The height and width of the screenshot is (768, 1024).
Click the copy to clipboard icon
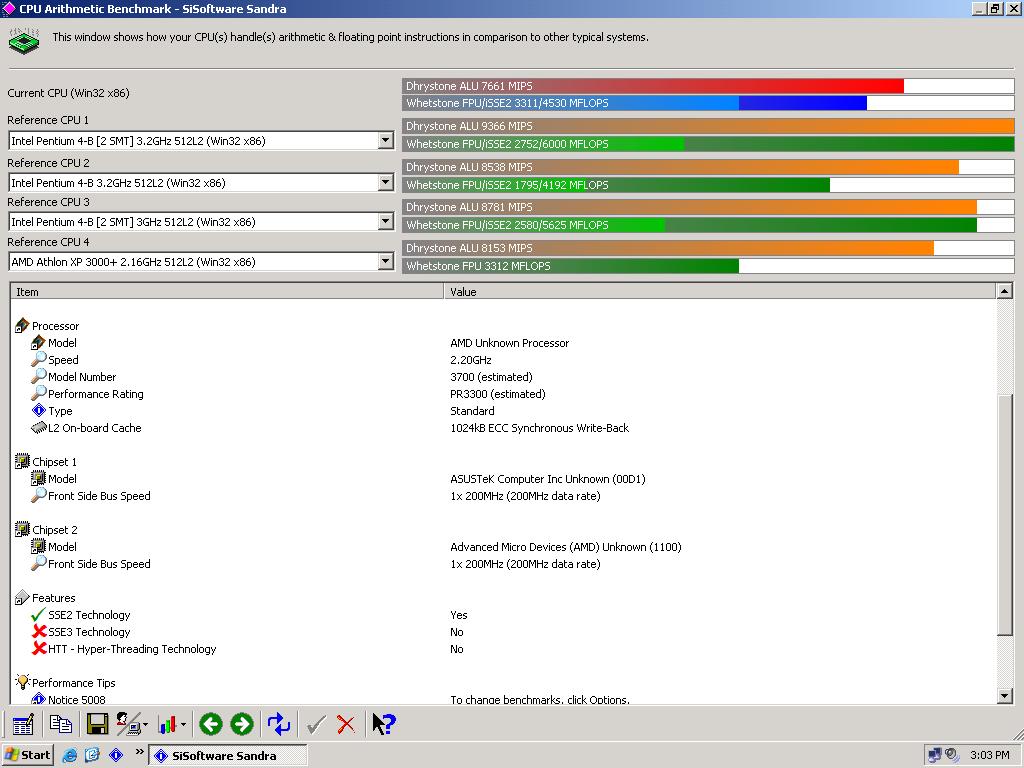61,724
